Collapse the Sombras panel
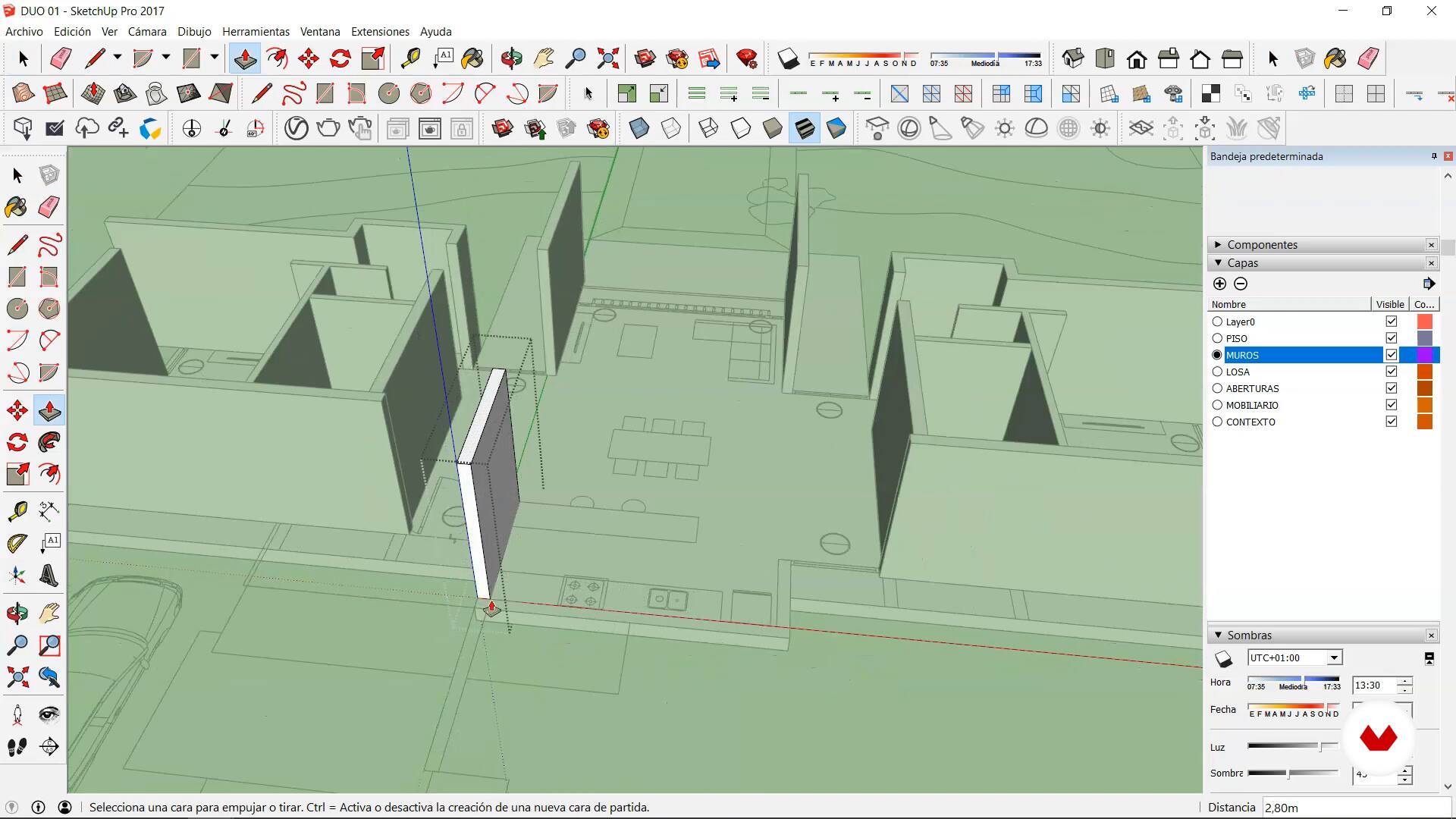Image resolution: width=1456 pixels, height=819 pixels. point(1218,635)
